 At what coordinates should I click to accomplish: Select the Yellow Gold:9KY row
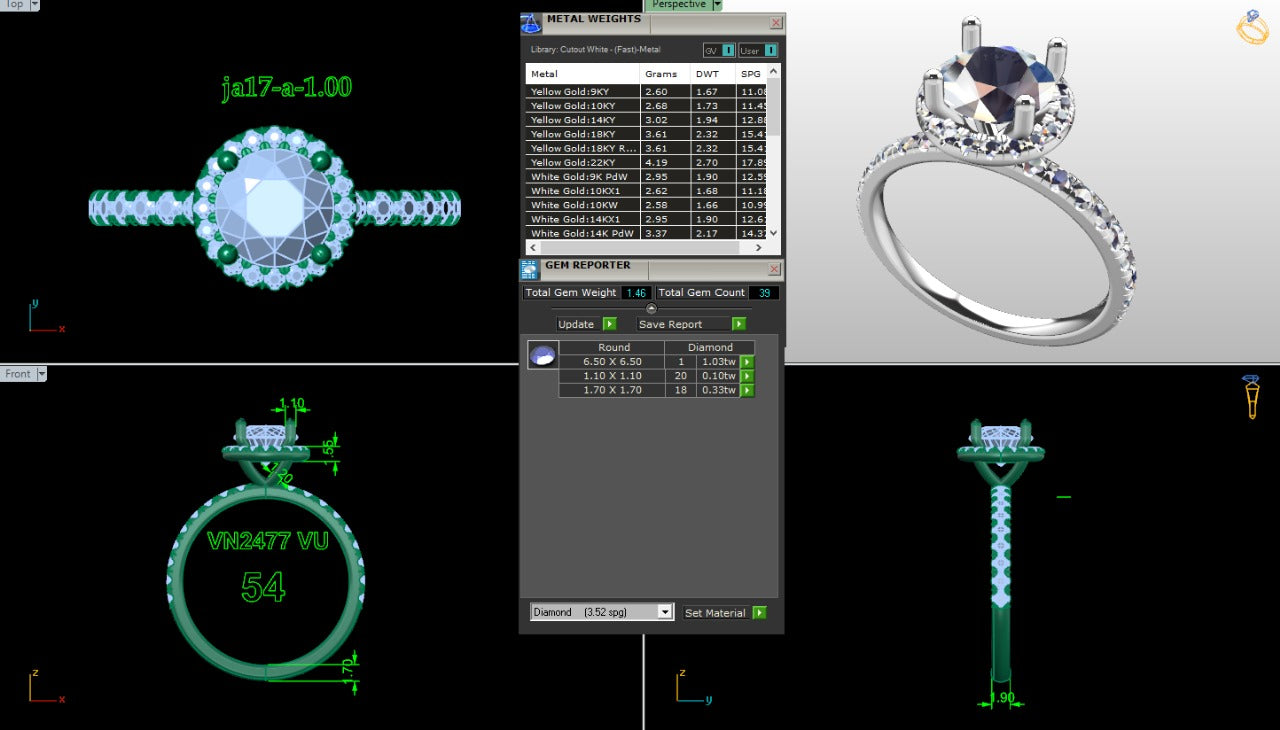647,91
